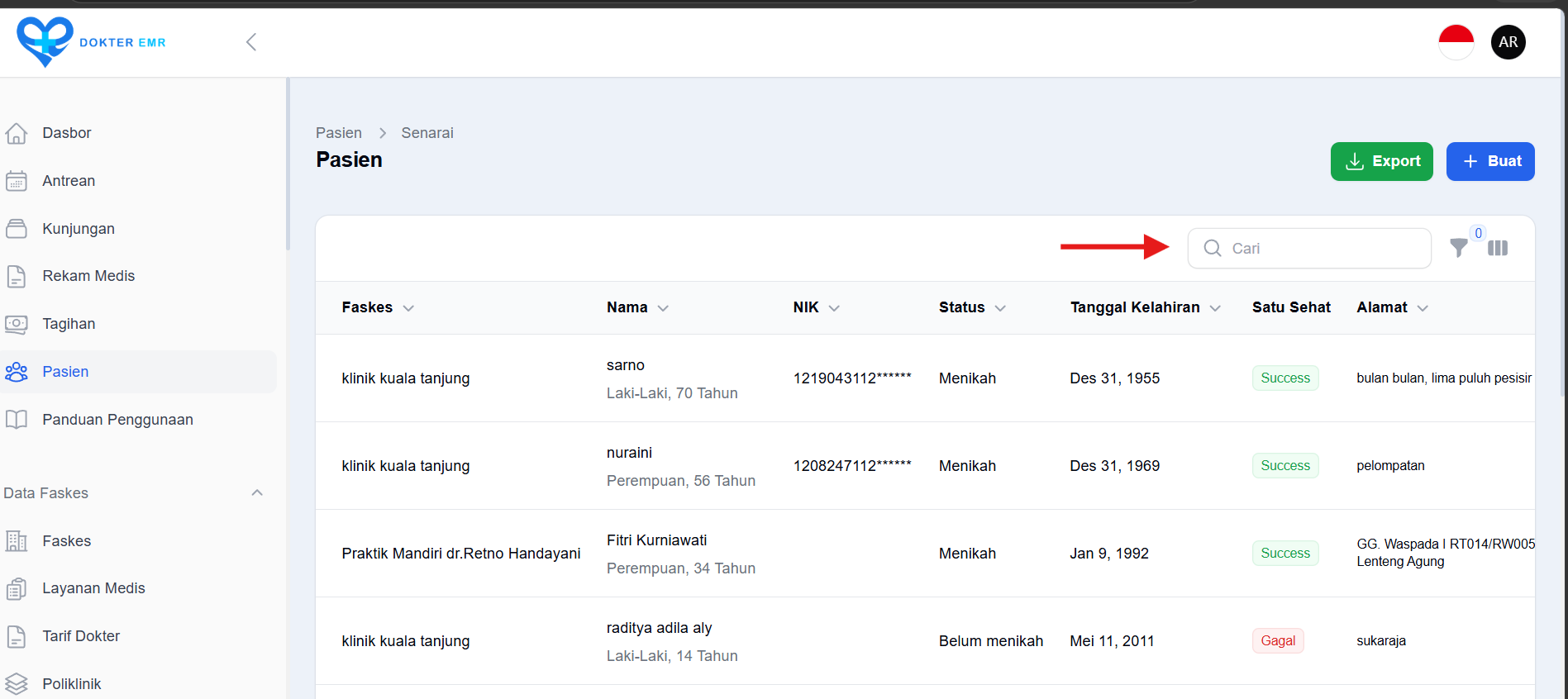Sort by the Tanggal Kelahiran column header
This screenshot has width=1568, height=699.
[x=1145, y=307]
